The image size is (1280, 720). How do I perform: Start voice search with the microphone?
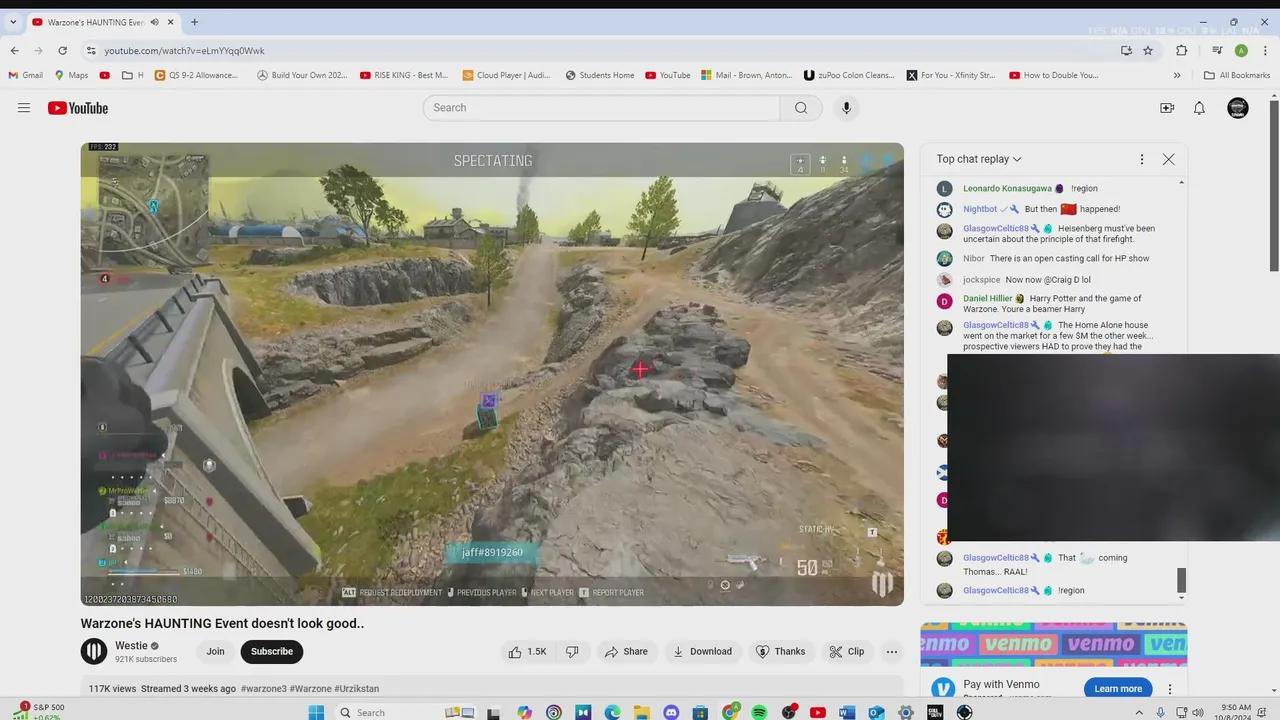pos(846,108)
